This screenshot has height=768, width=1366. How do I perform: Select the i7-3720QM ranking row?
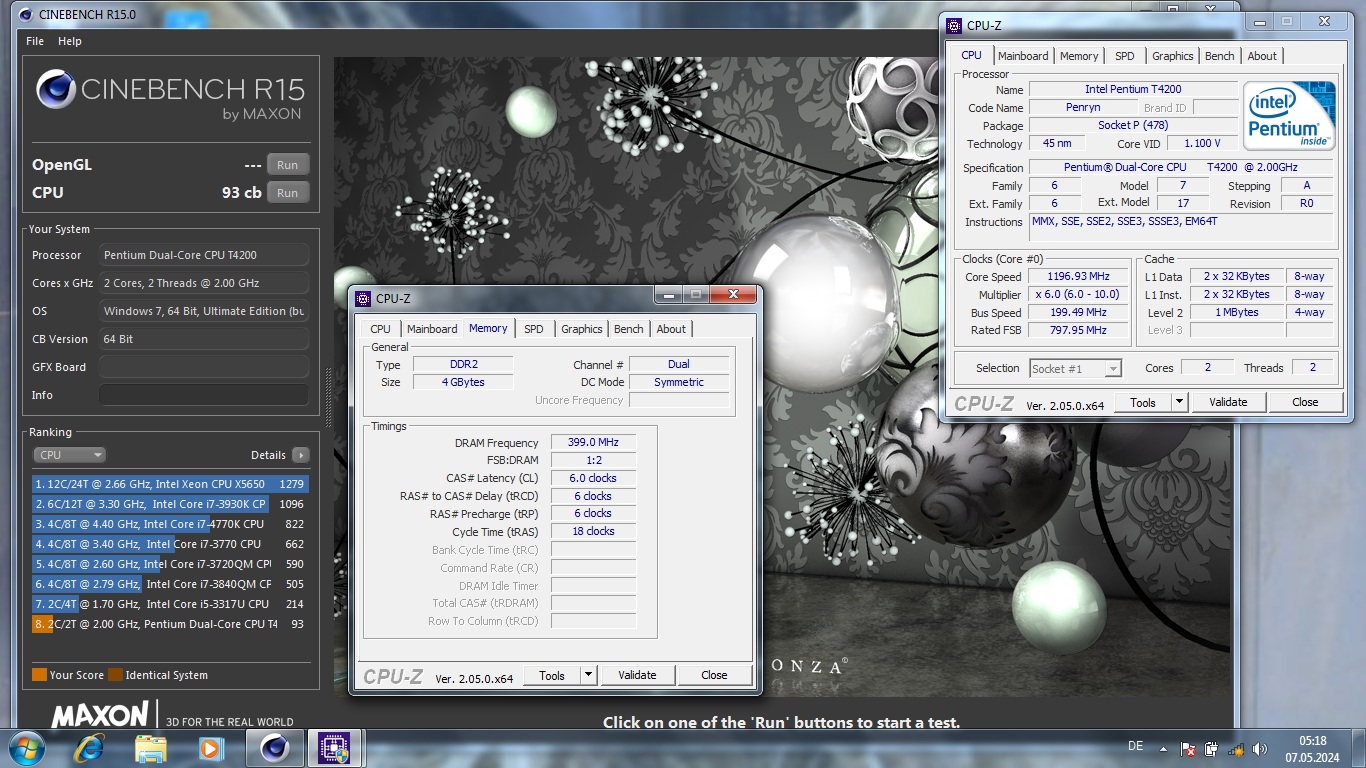click(170, 564)
